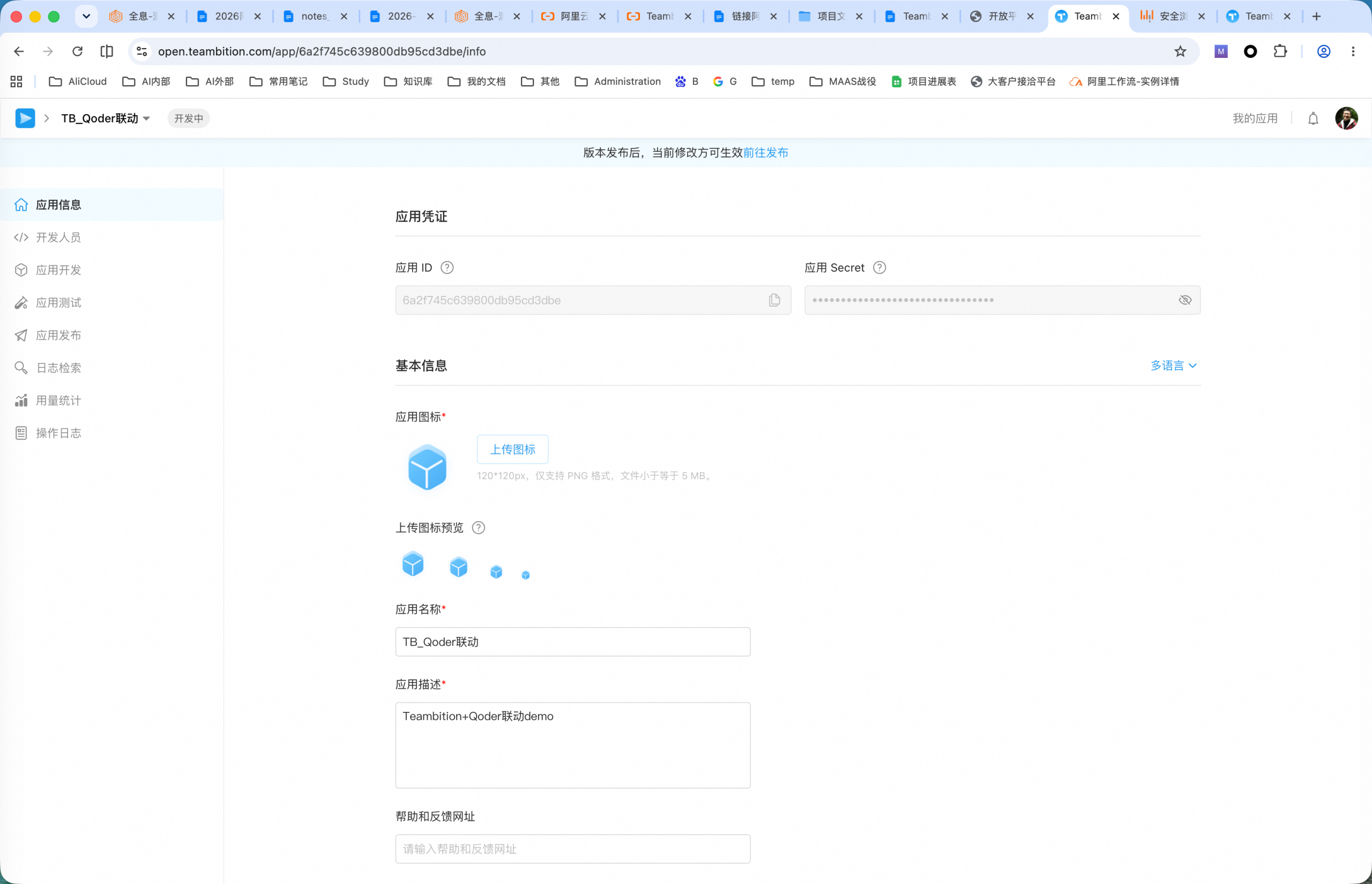Click the browser forward arrow
Screen dimensions: 1372x884
click(48, 51)
